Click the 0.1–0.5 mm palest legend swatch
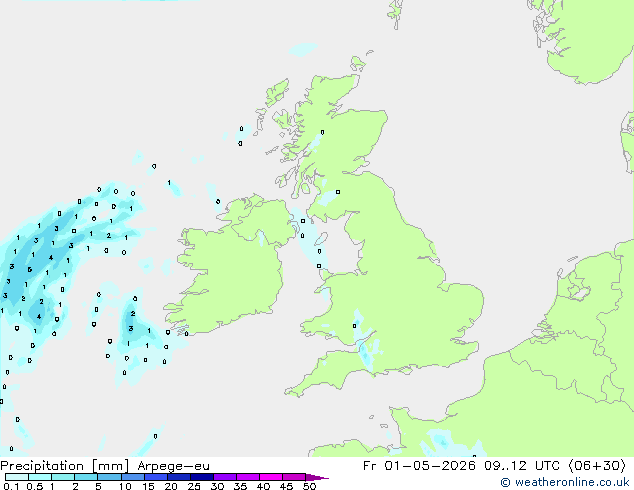 17,477
